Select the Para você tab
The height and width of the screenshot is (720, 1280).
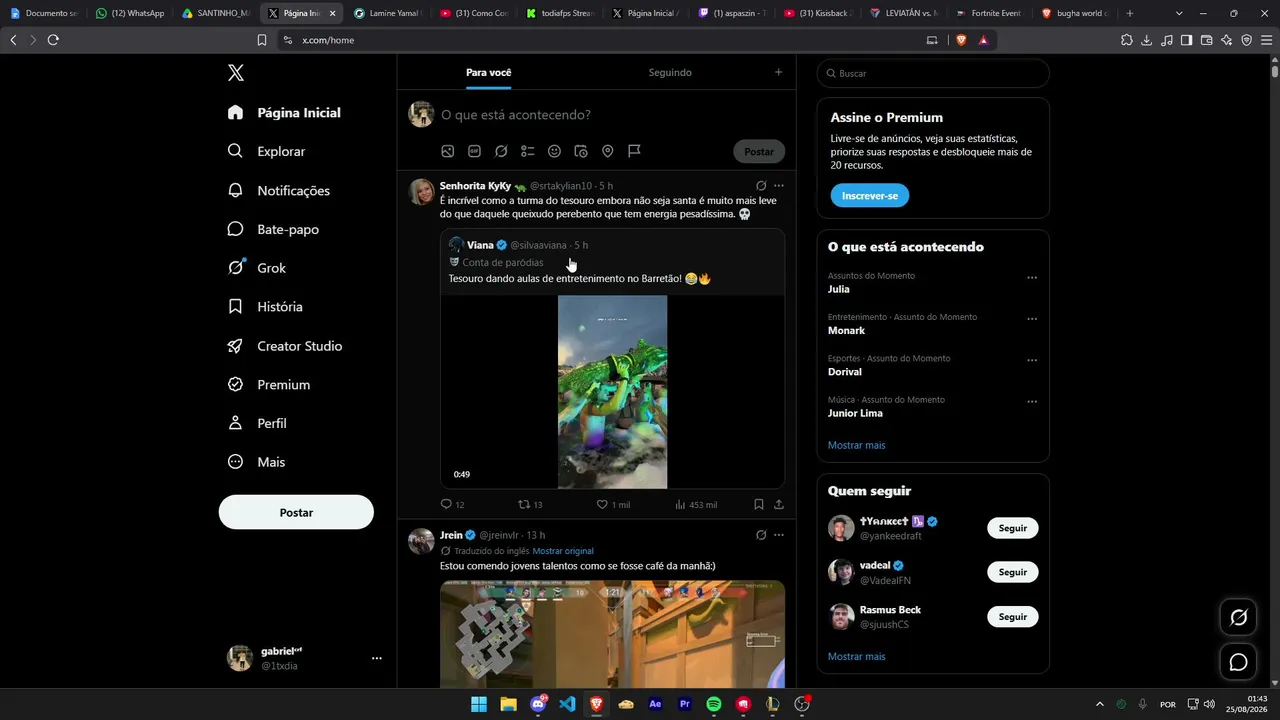click(x=489, y=72)
